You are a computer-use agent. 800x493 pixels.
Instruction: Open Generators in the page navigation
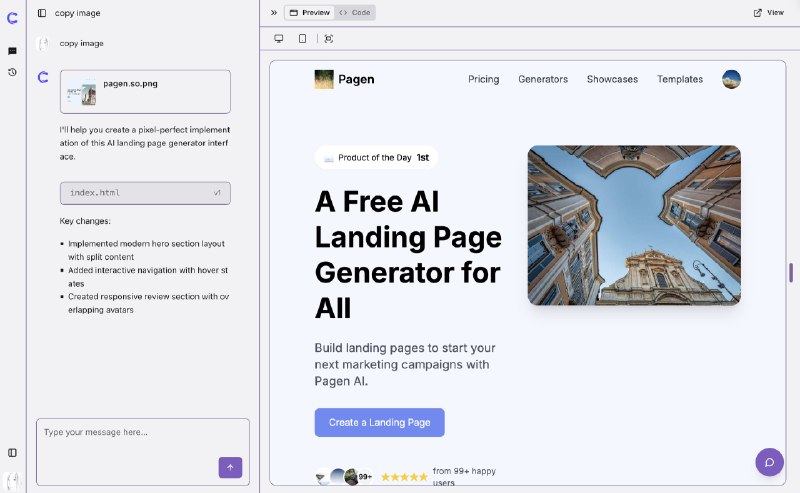pos(543,79)
